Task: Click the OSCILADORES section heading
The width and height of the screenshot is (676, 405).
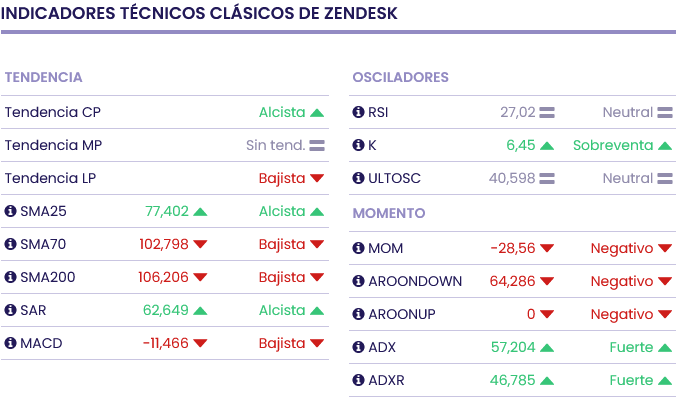Action: 400,78
